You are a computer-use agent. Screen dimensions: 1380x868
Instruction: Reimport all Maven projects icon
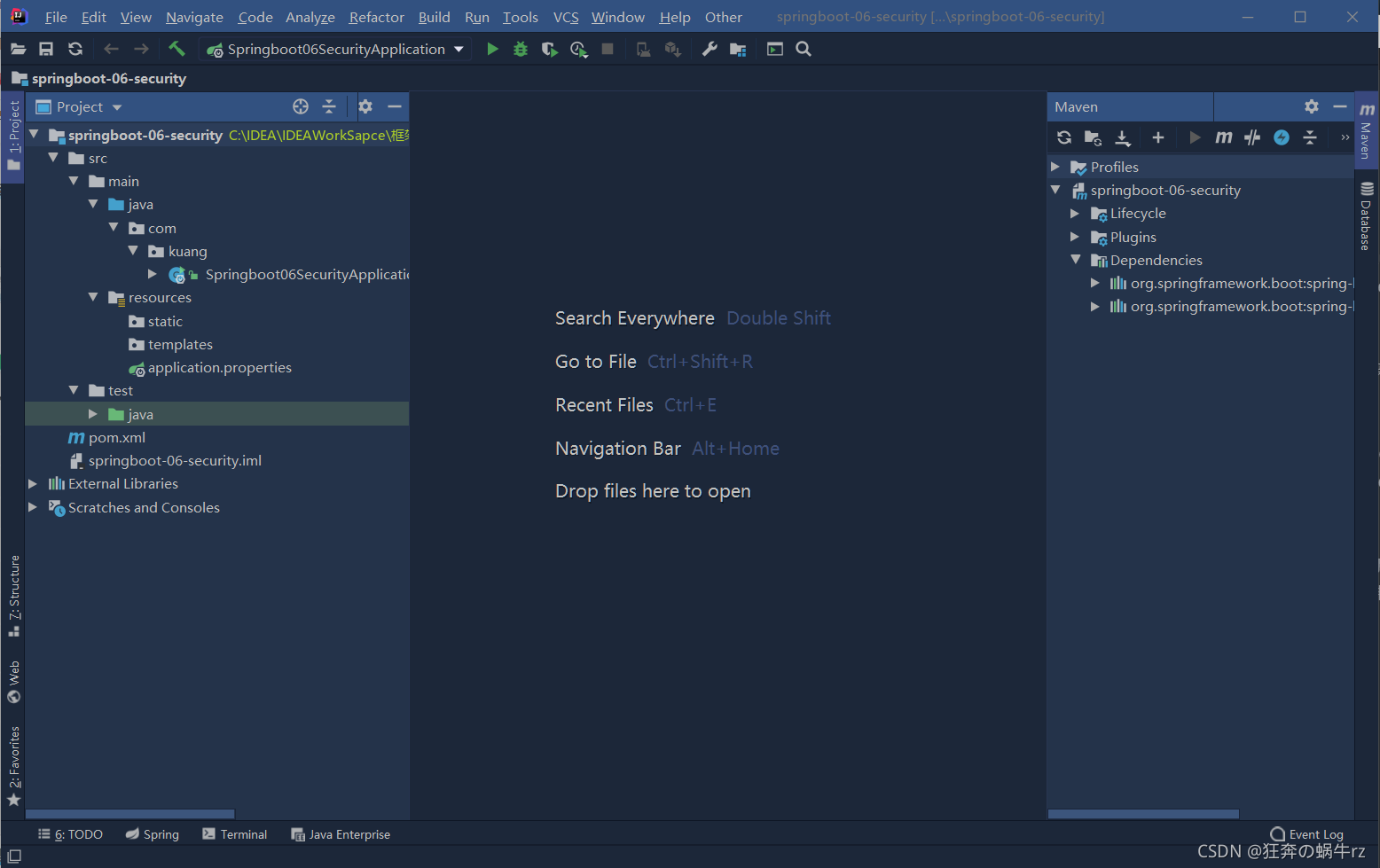coord(1064,137)
